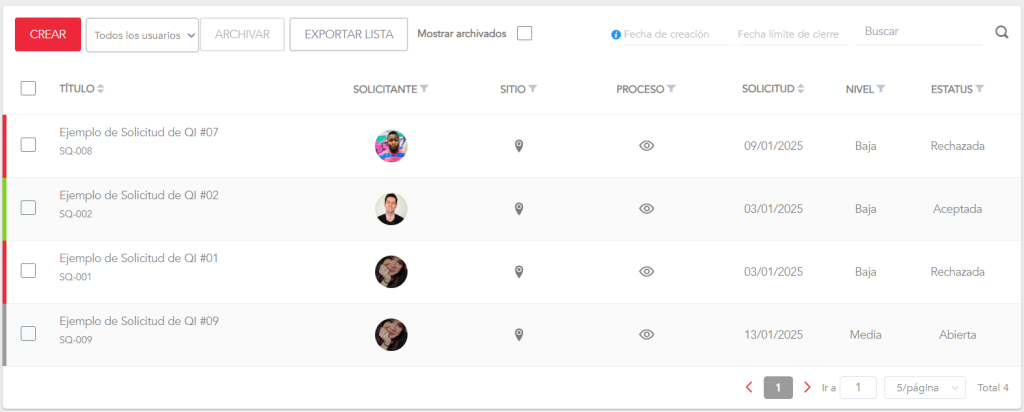Click the Buscar search field
This screenshot has height=412, width=1024.
coord(918,32)
